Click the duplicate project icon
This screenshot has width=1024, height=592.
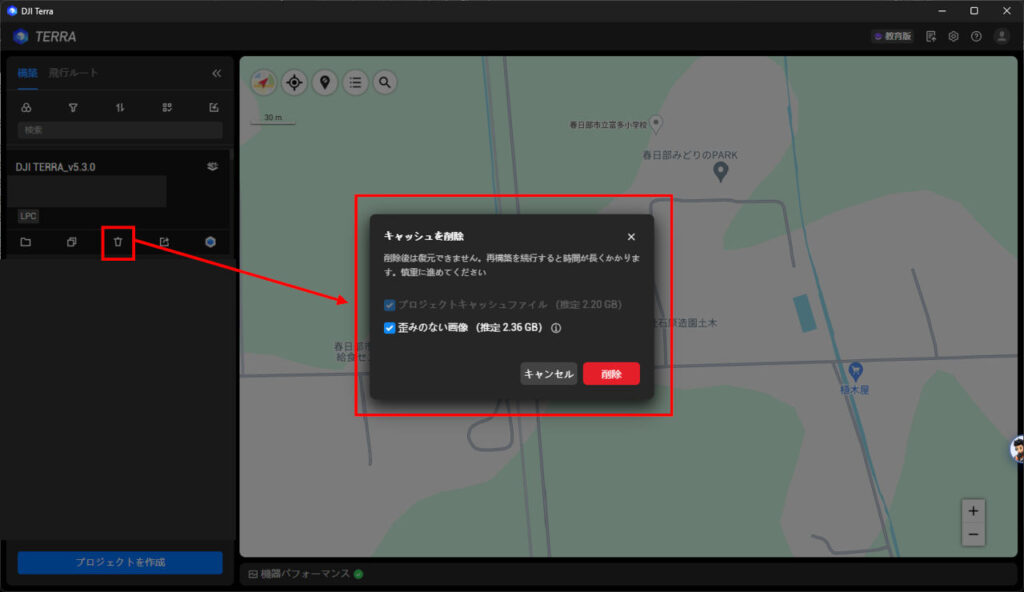coord(72,242)
